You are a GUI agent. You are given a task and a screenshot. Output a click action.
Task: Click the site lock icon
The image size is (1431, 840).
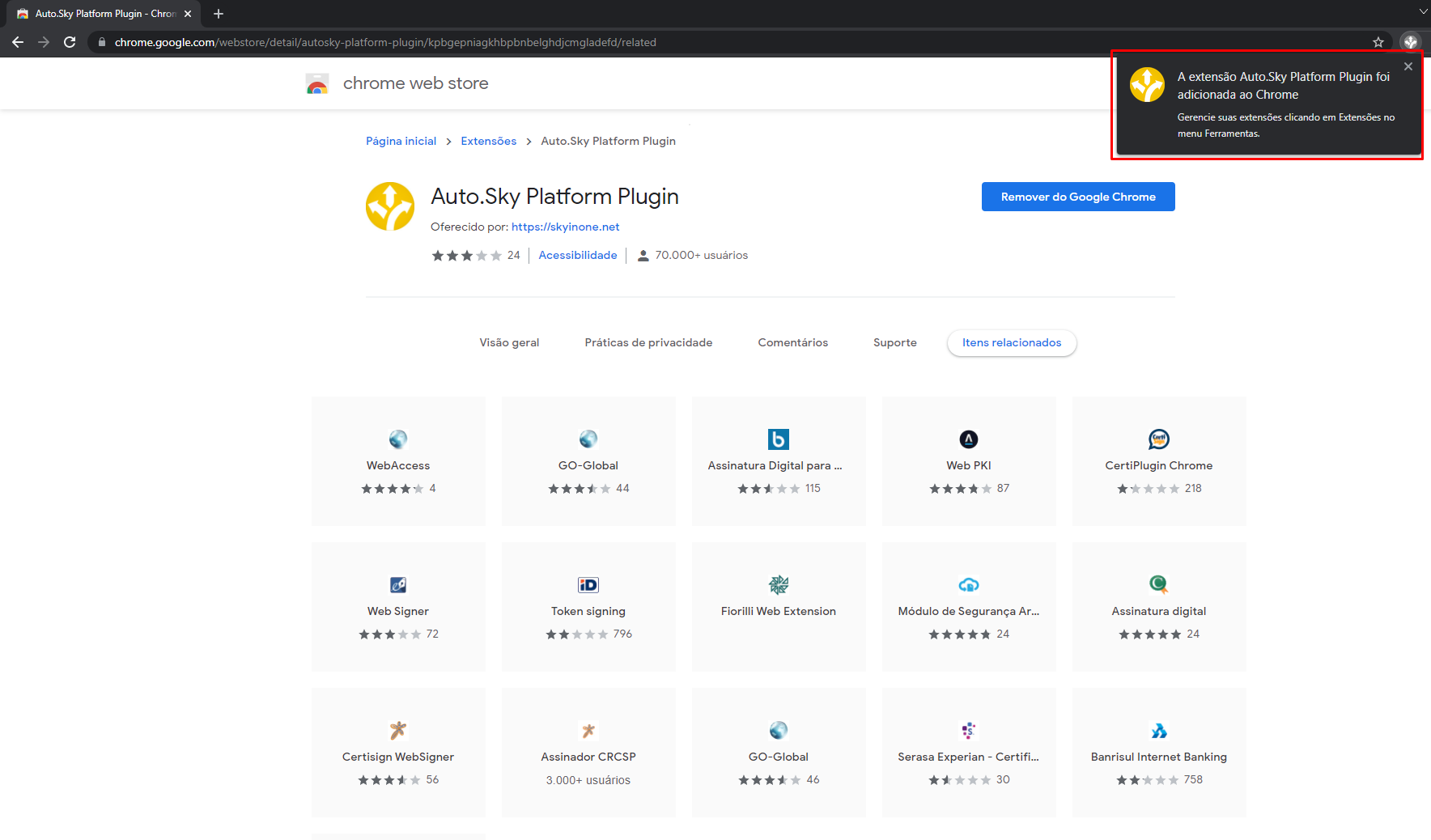point(101,42)
